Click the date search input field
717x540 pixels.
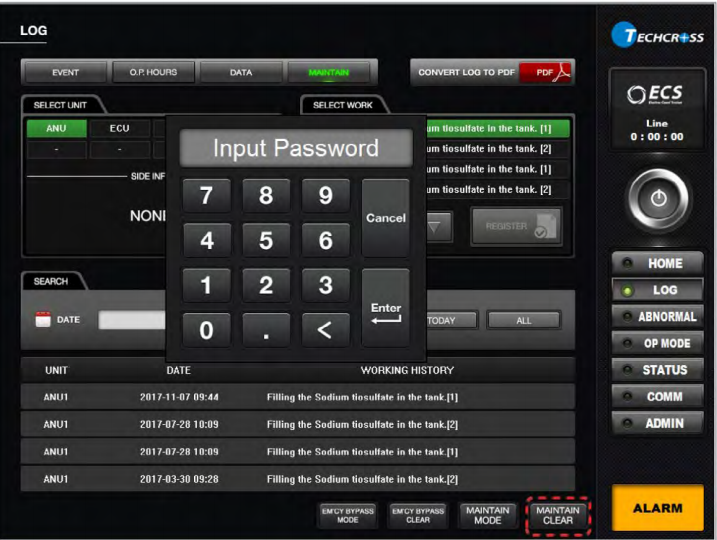[x=132, y=320]
